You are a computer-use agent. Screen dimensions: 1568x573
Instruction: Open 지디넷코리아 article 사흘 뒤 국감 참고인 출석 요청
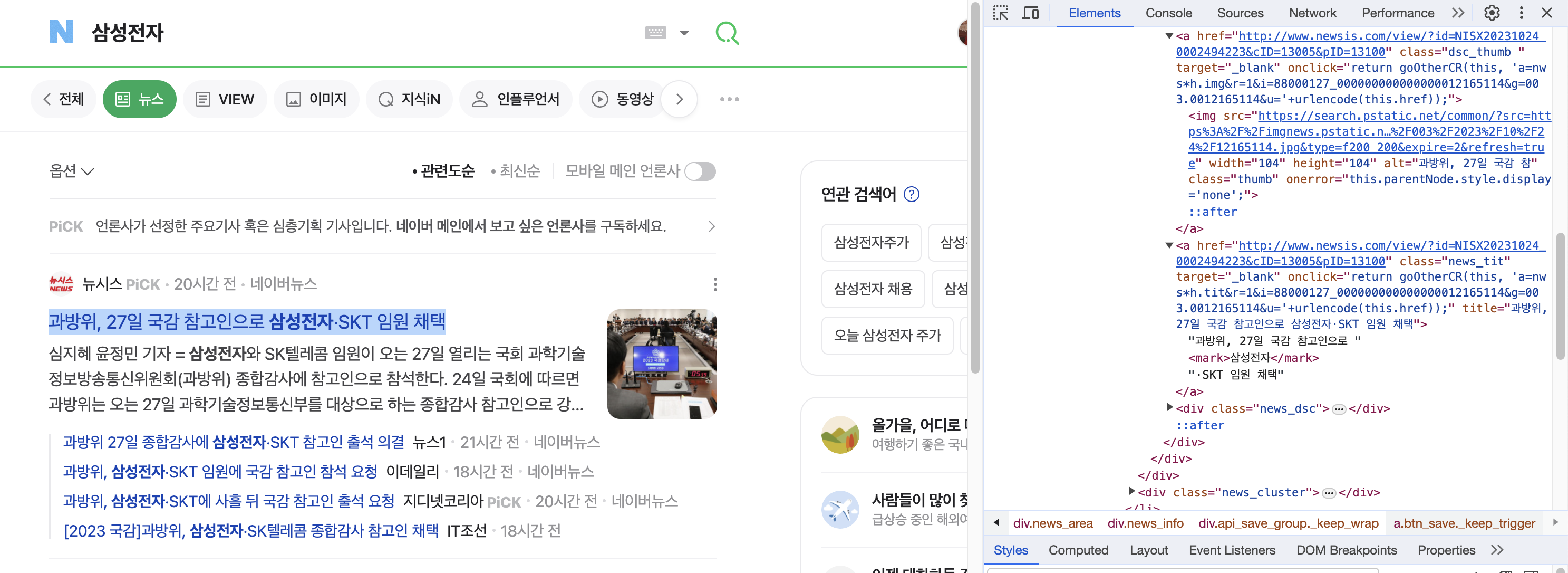click(228, 501)
